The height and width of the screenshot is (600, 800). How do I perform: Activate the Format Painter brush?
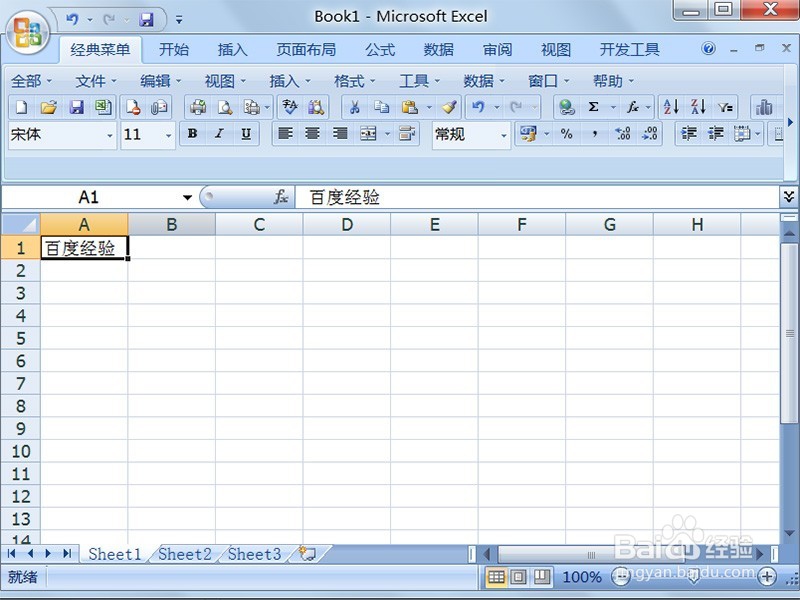click(x=449, y=107)
